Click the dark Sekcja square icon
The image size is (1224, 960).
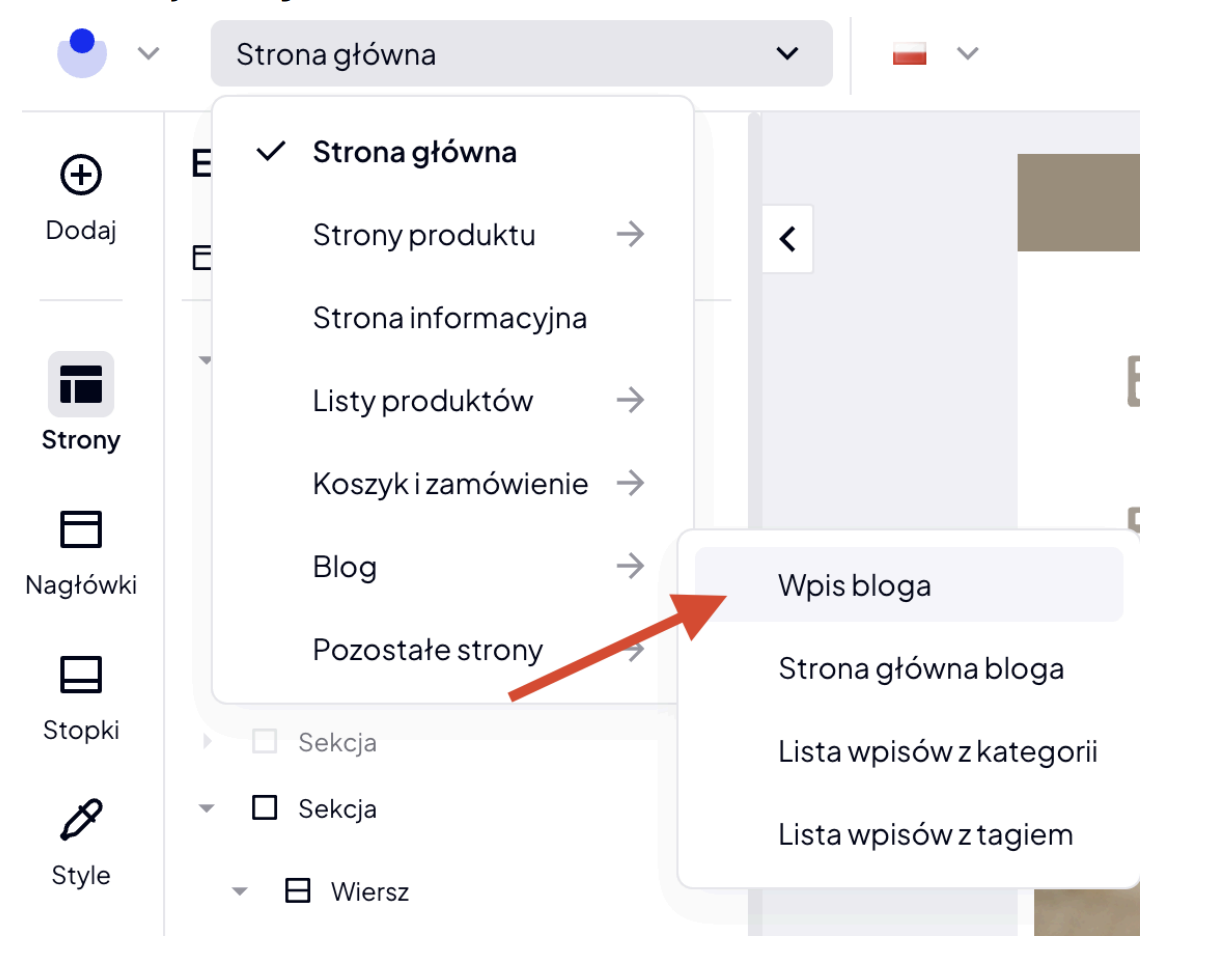264,807
